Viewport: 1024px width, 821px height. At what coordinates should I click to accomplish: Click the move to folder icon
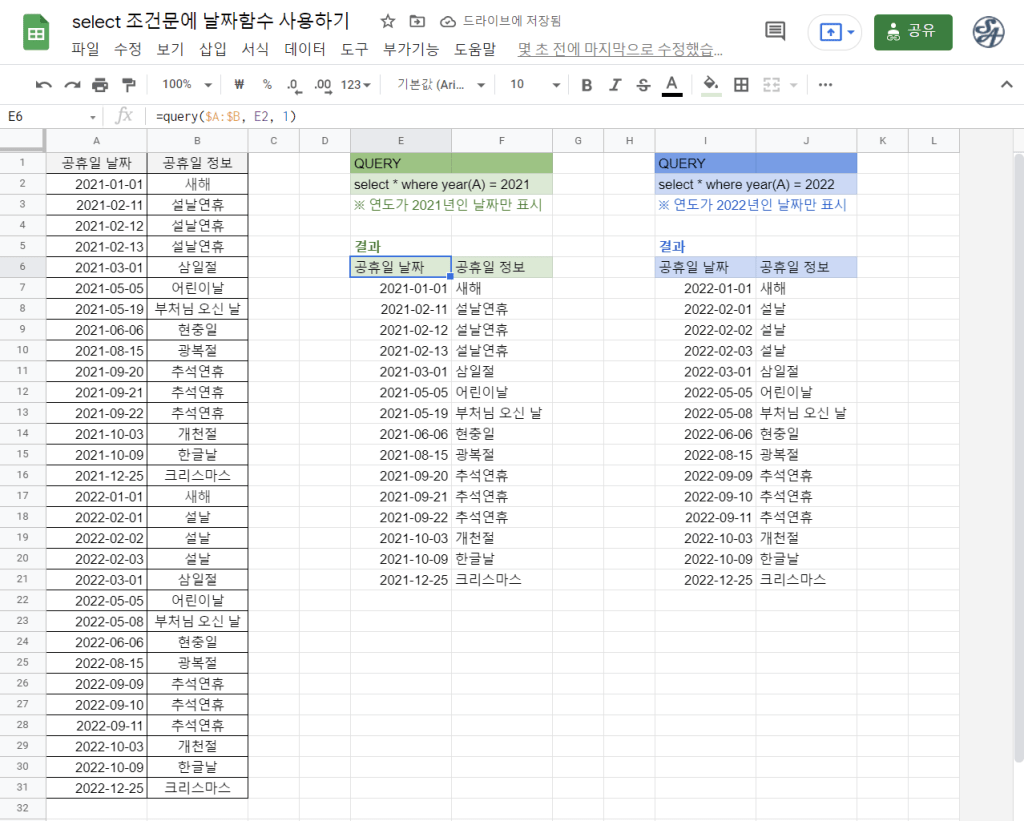point(417,21)
